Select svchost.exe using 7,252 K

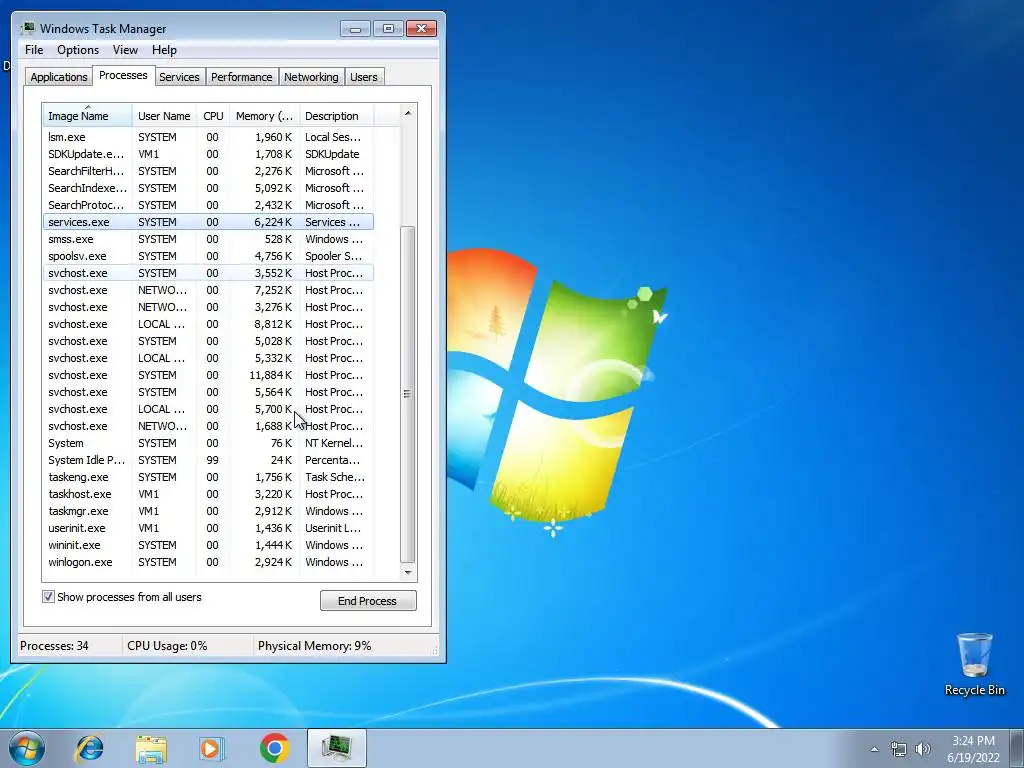[x=208, y=290]
